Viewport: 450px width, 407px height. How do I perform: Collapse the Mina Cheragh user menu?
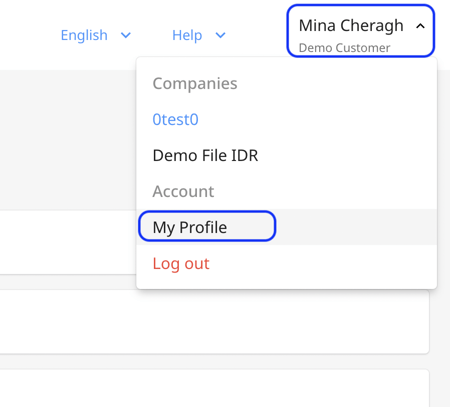pos(361,31)
